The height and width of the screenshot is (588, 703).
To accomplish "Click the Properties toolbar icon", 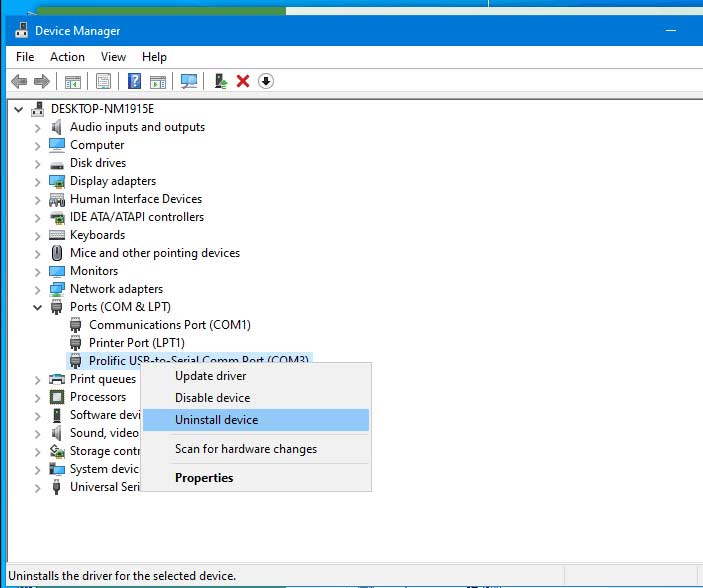I will click(103, 81).
